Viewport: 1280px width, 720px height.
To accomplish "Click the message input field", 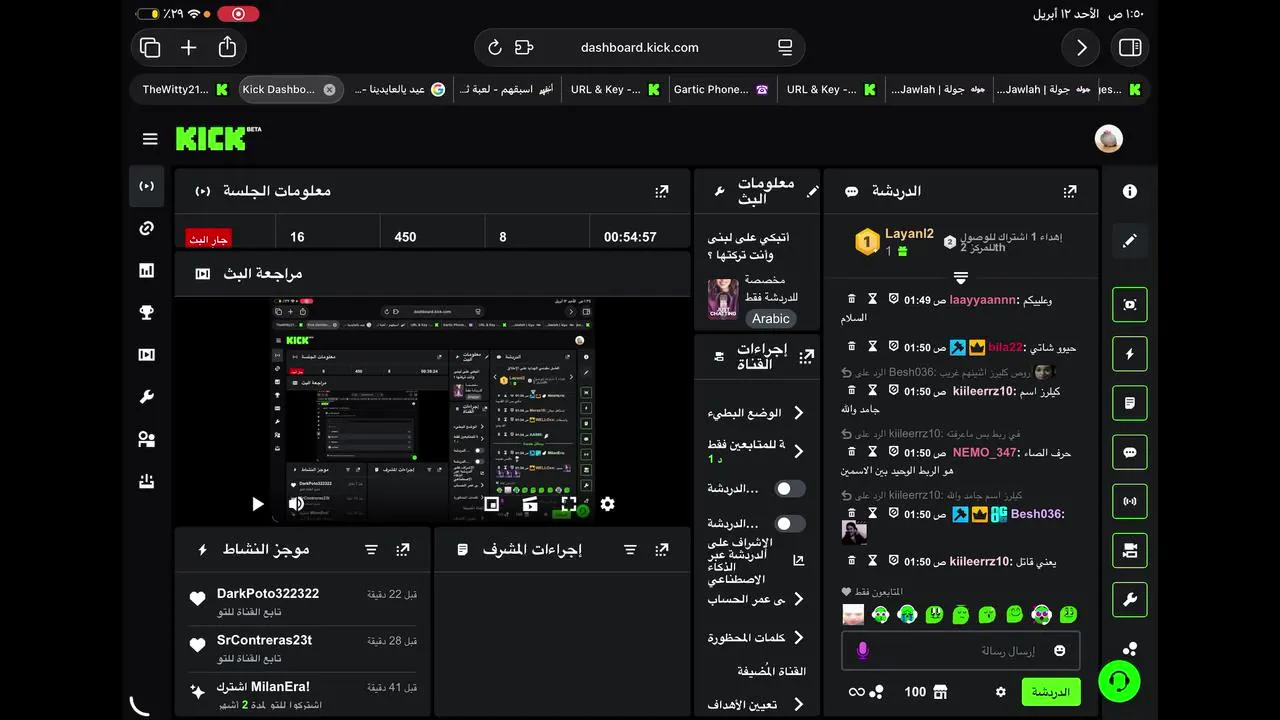I will (x=961, y=651).
